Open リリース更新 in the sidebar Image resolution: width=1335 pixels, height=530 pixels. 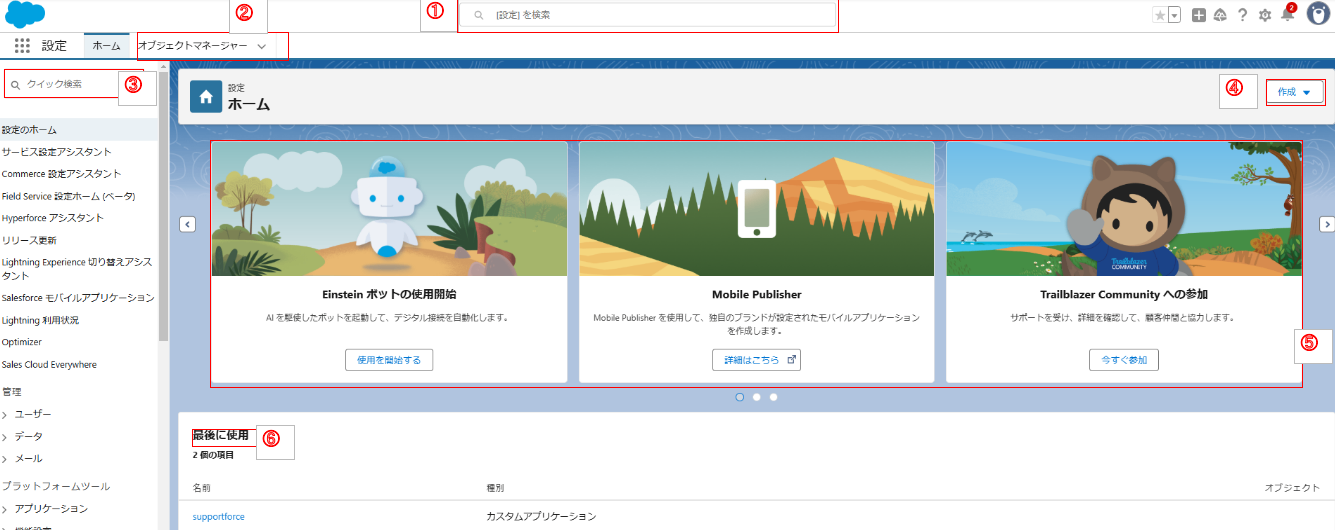click(29, 240)
